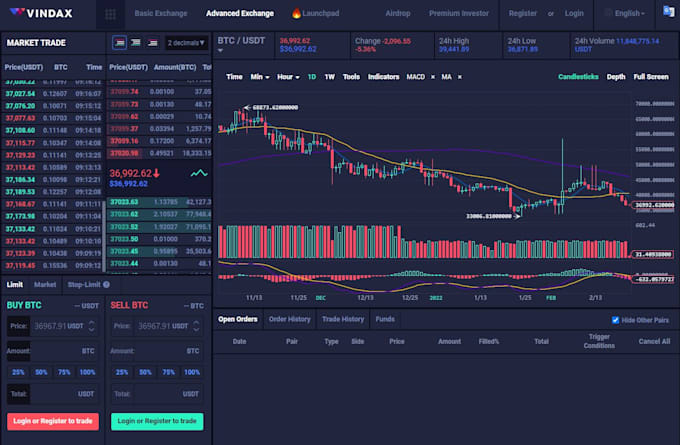This screenshot has height=445, width=680.
Task: Switch chart to Depth view
Action: tap(616, 77)
